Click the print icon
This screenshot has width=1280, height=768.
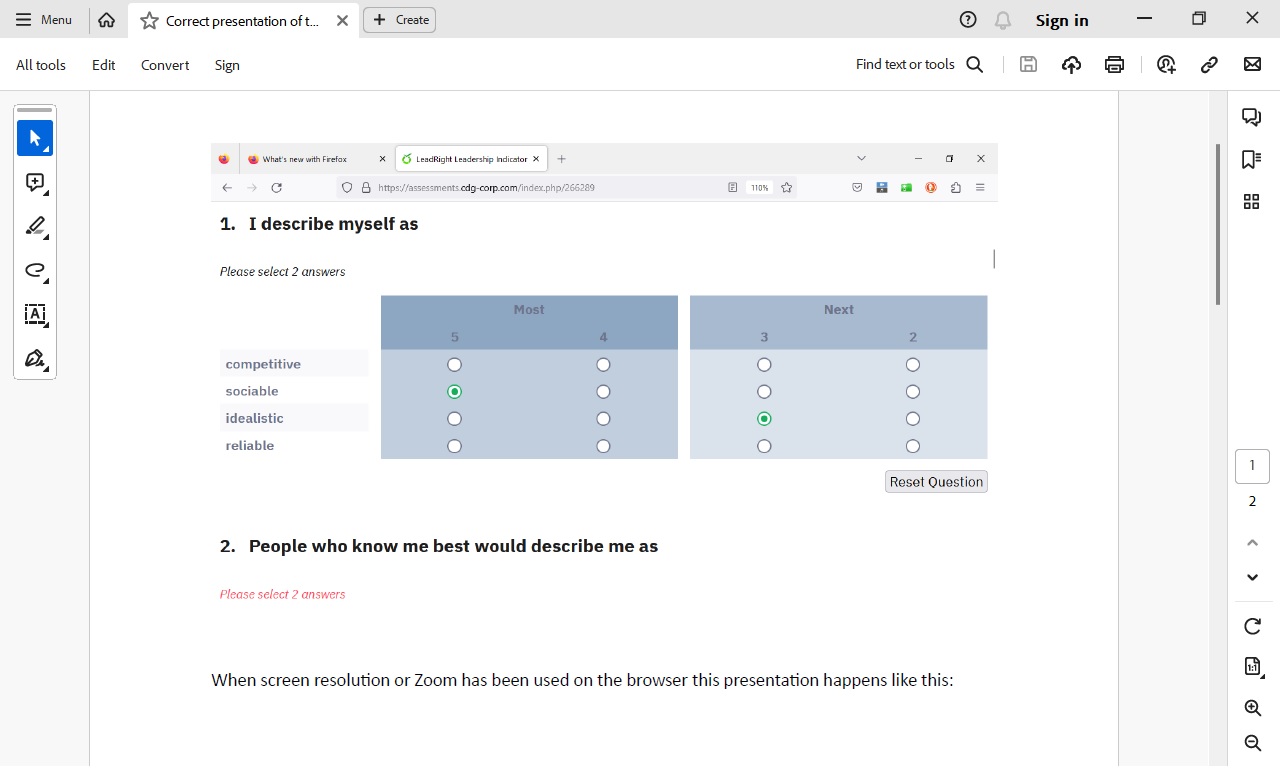click(x=1114, y=65)
